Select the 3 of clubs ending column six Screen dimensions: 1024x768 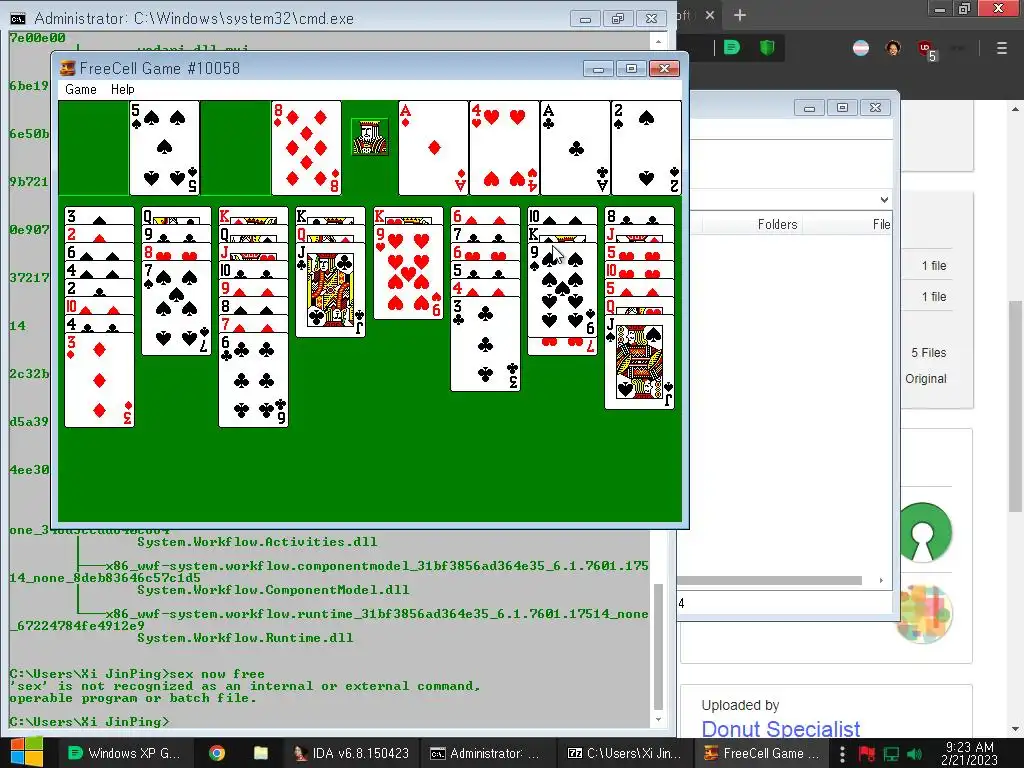pyautogui.click(x=485, y=344)
